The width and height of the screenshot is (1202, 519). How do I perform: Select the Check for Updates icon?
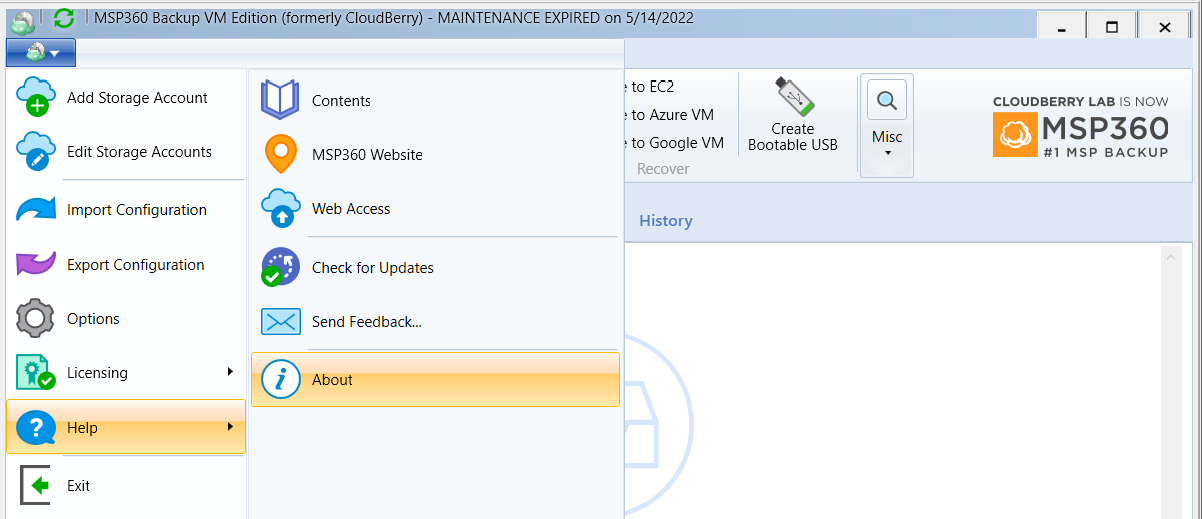coord(280,267)
